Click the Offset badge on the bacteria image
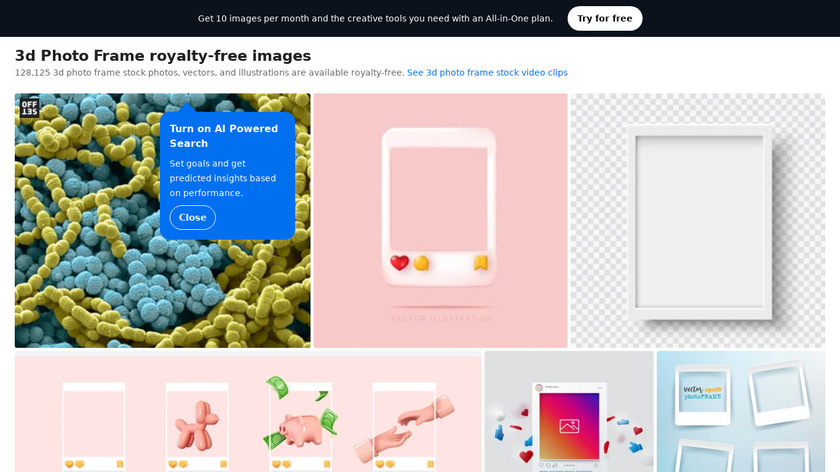This screenshot has width=840, height=472. click(x=29, y=108)
